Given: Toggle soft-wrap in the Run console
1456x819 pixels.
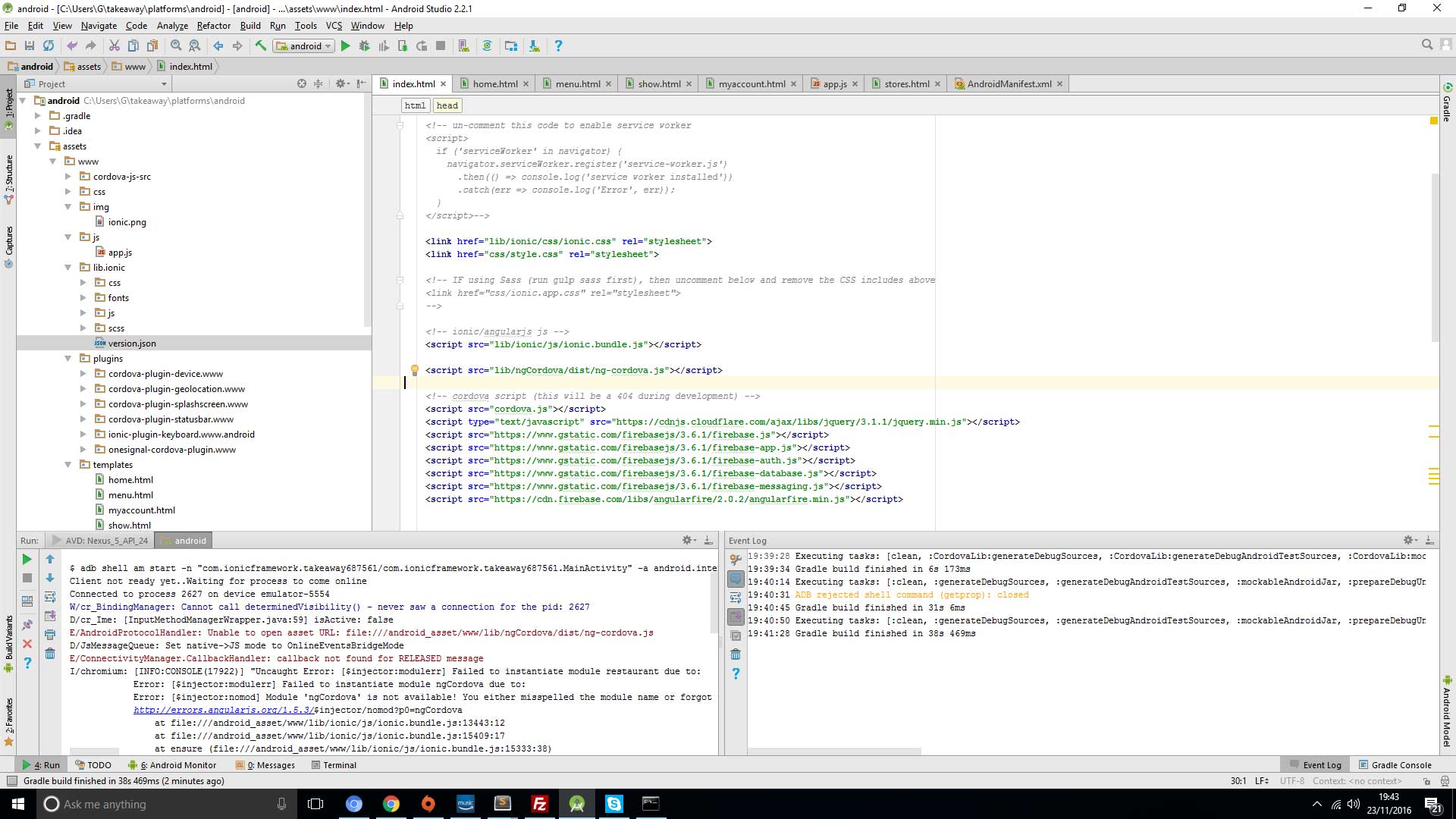Looking at the screenshot, I should [x=50, y=597].
